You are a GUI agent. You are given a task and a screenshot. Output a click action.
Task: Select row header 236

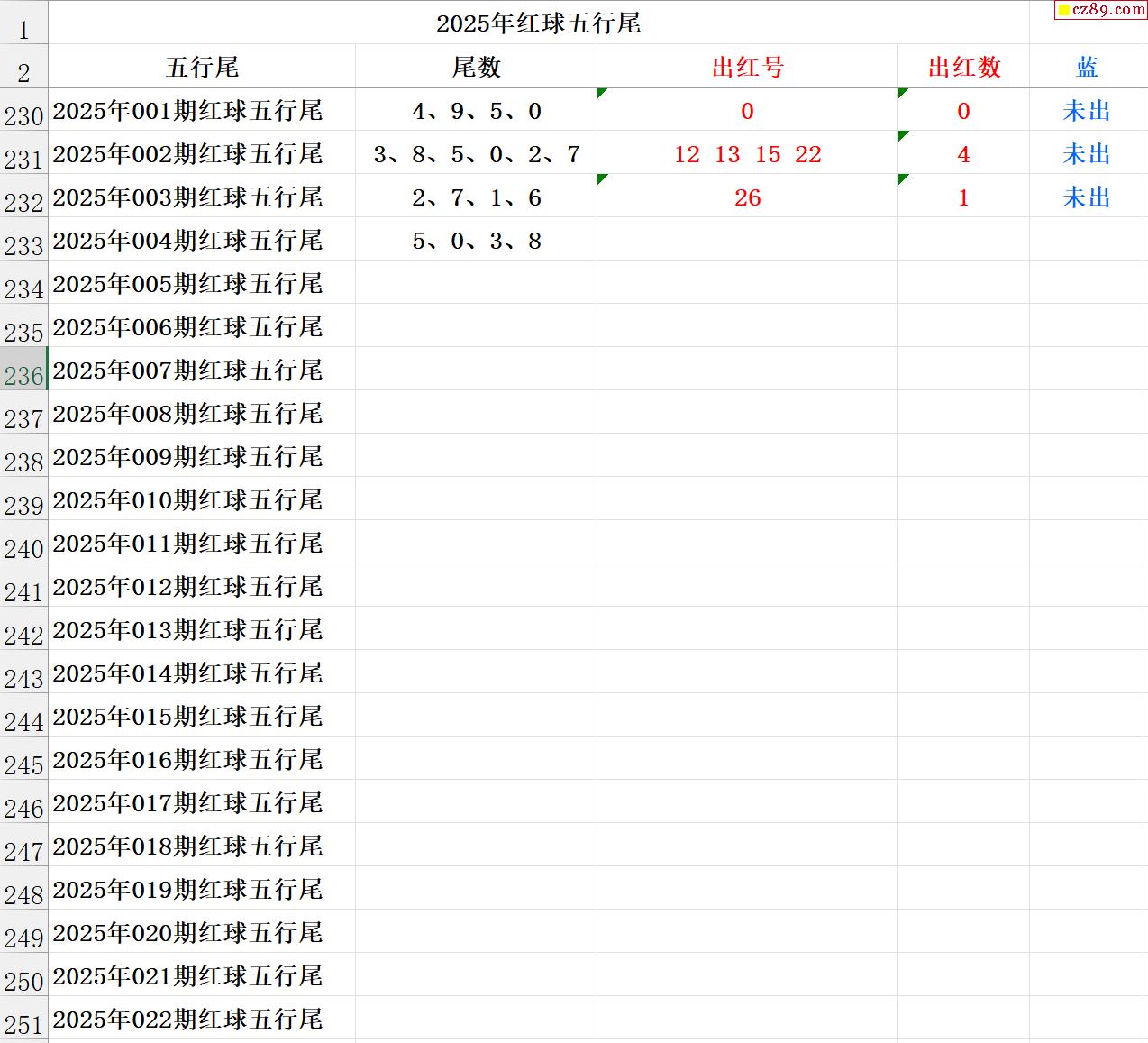point(23,375)
